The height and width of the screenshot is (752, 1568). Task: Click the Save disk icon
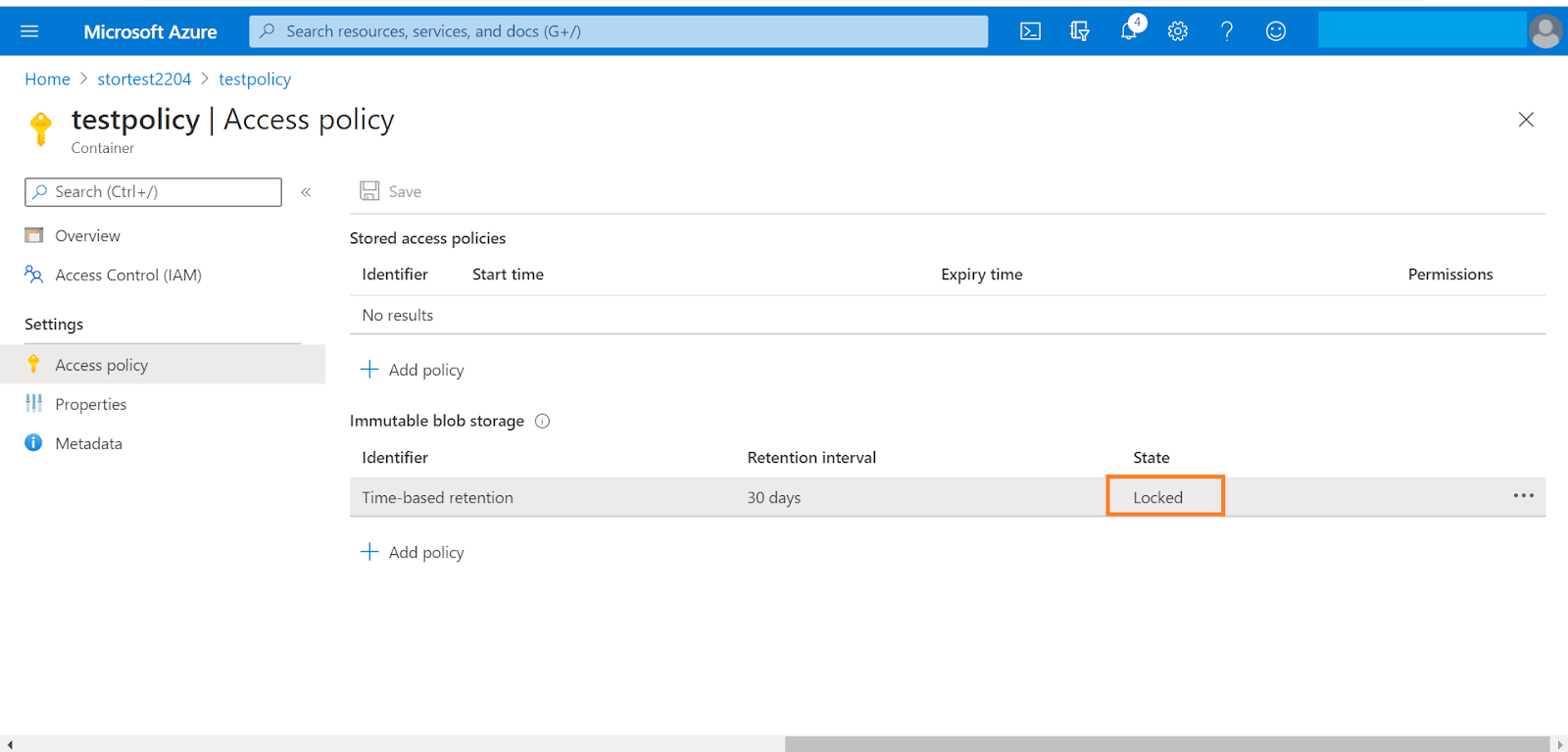tap(369, 191)
